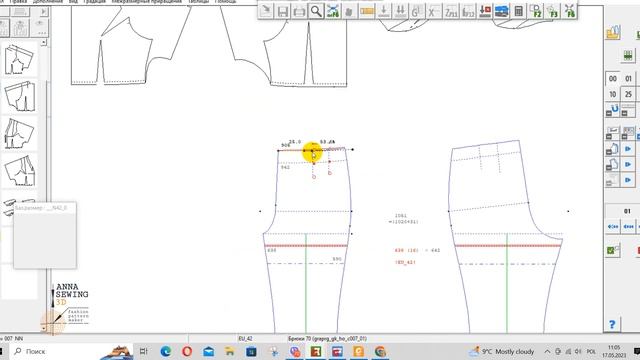Click the blue question mark help icon
The width and height of the screenshot is (640, 360).
(x=612, y=324)
